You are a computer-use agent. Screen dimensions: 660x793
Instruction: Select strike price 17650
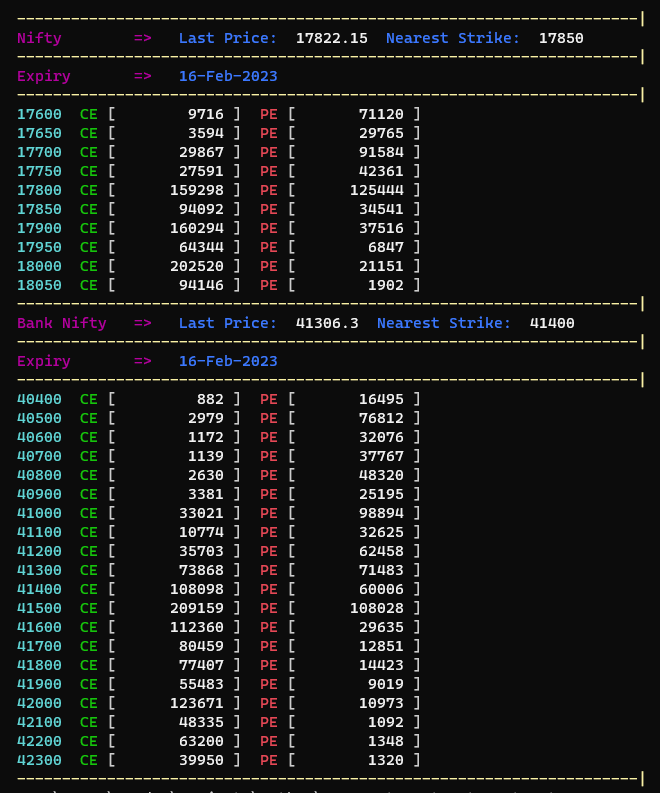(39, 134)
